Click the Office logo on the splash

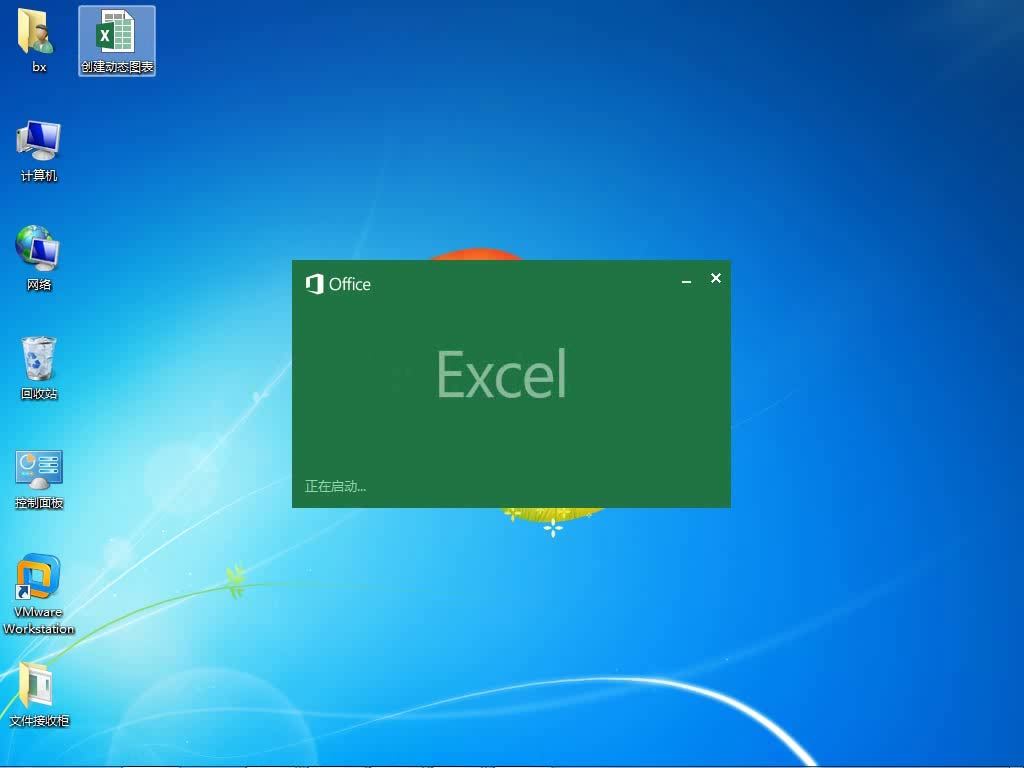pyautogui.click(x=338, y=284)
